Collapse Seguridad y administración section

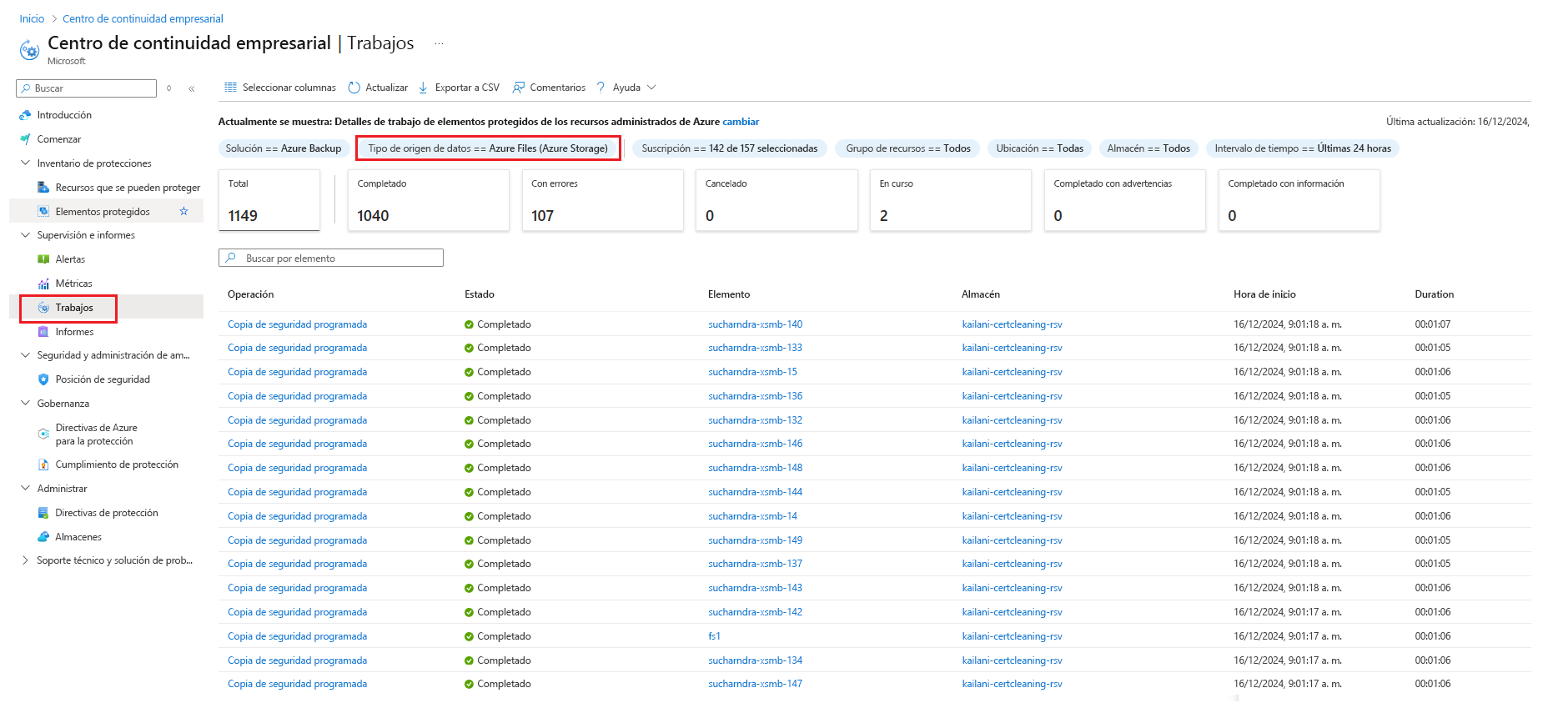point(25,355)
